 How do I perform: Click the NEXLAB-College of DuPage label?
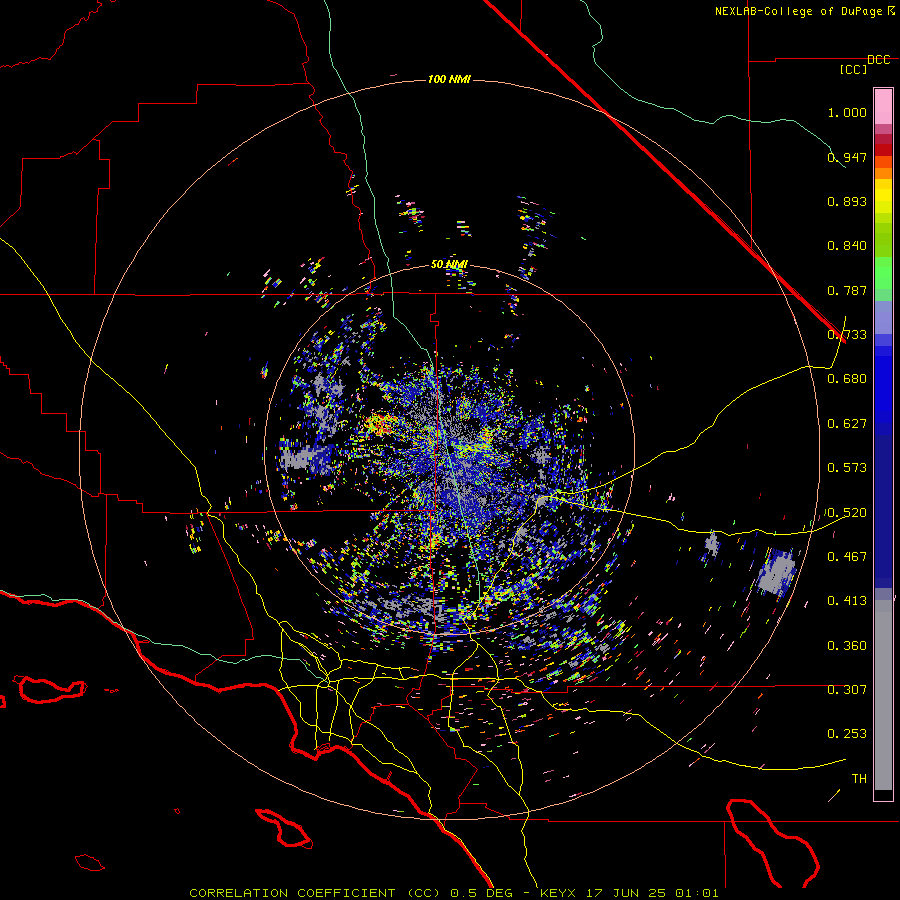tap(804, 11)
